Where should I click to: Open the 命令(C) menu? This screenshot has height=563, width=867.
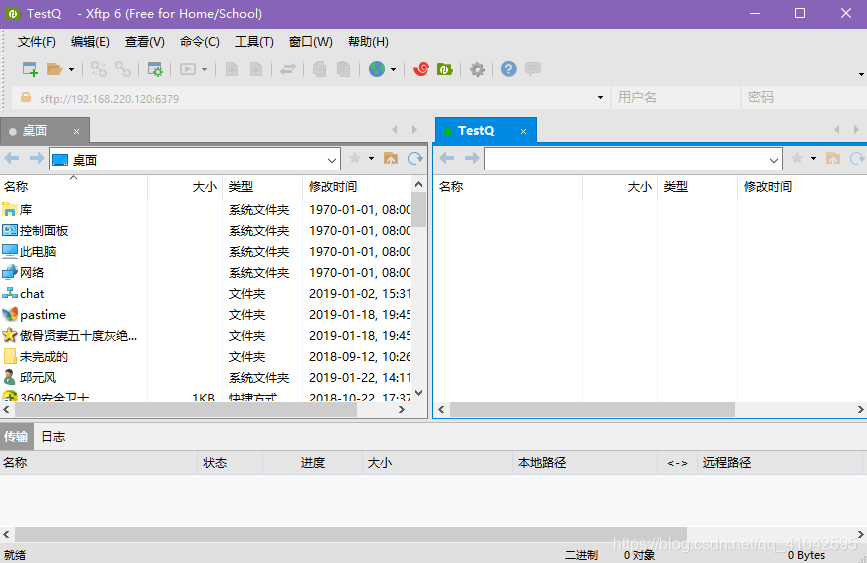click(x=200, y=42)
